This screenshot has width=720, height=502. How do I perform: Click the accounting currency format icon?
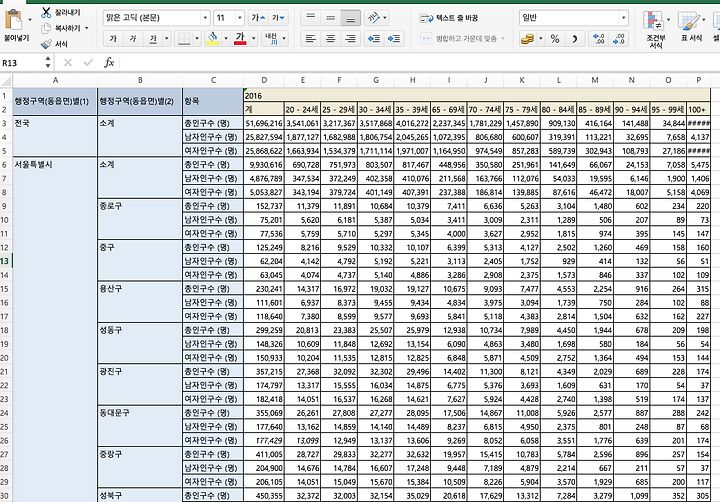click(x=527, y=39)
